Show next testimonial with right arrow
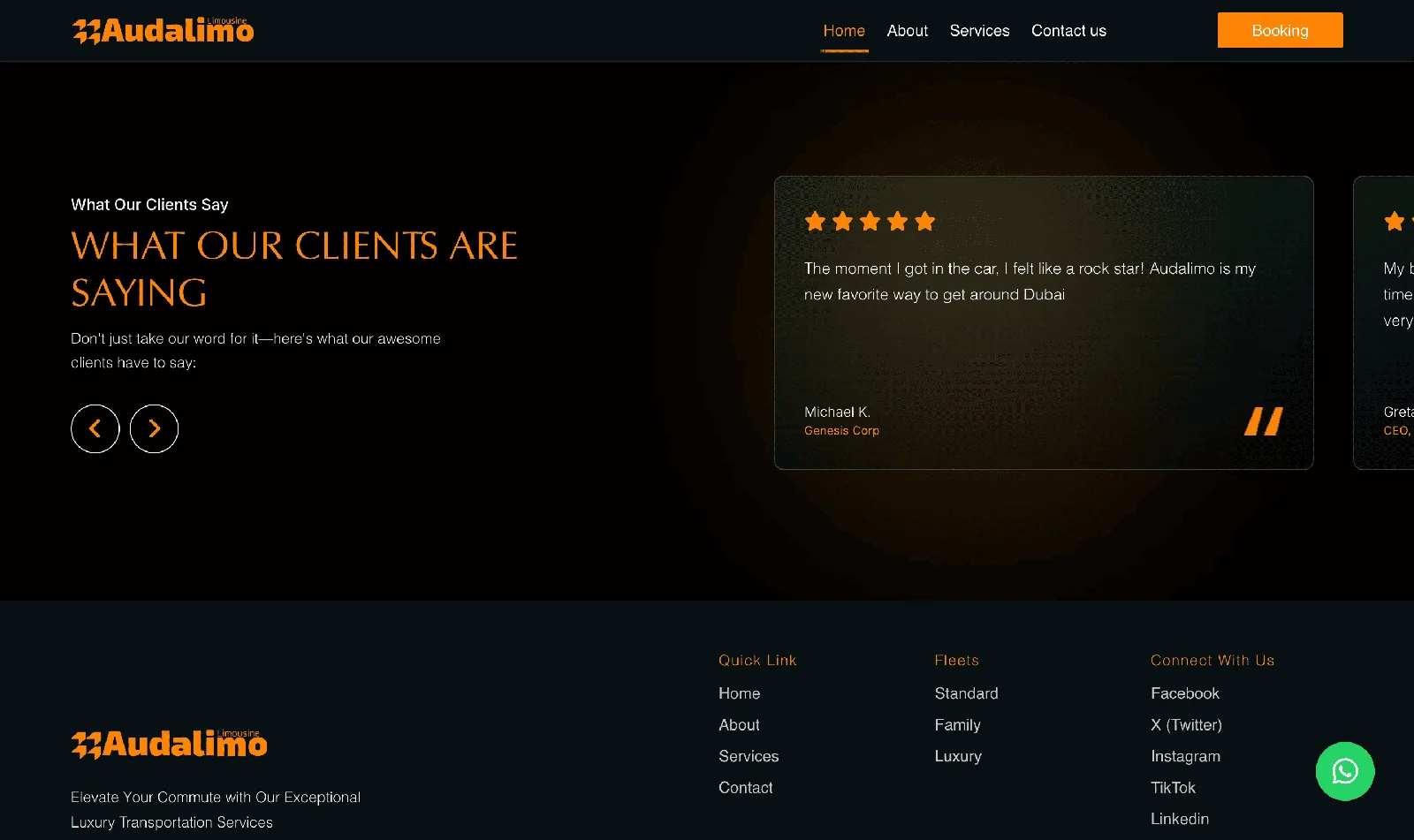Viewport: 1414px width, 840px height. (x=154, y=428)
